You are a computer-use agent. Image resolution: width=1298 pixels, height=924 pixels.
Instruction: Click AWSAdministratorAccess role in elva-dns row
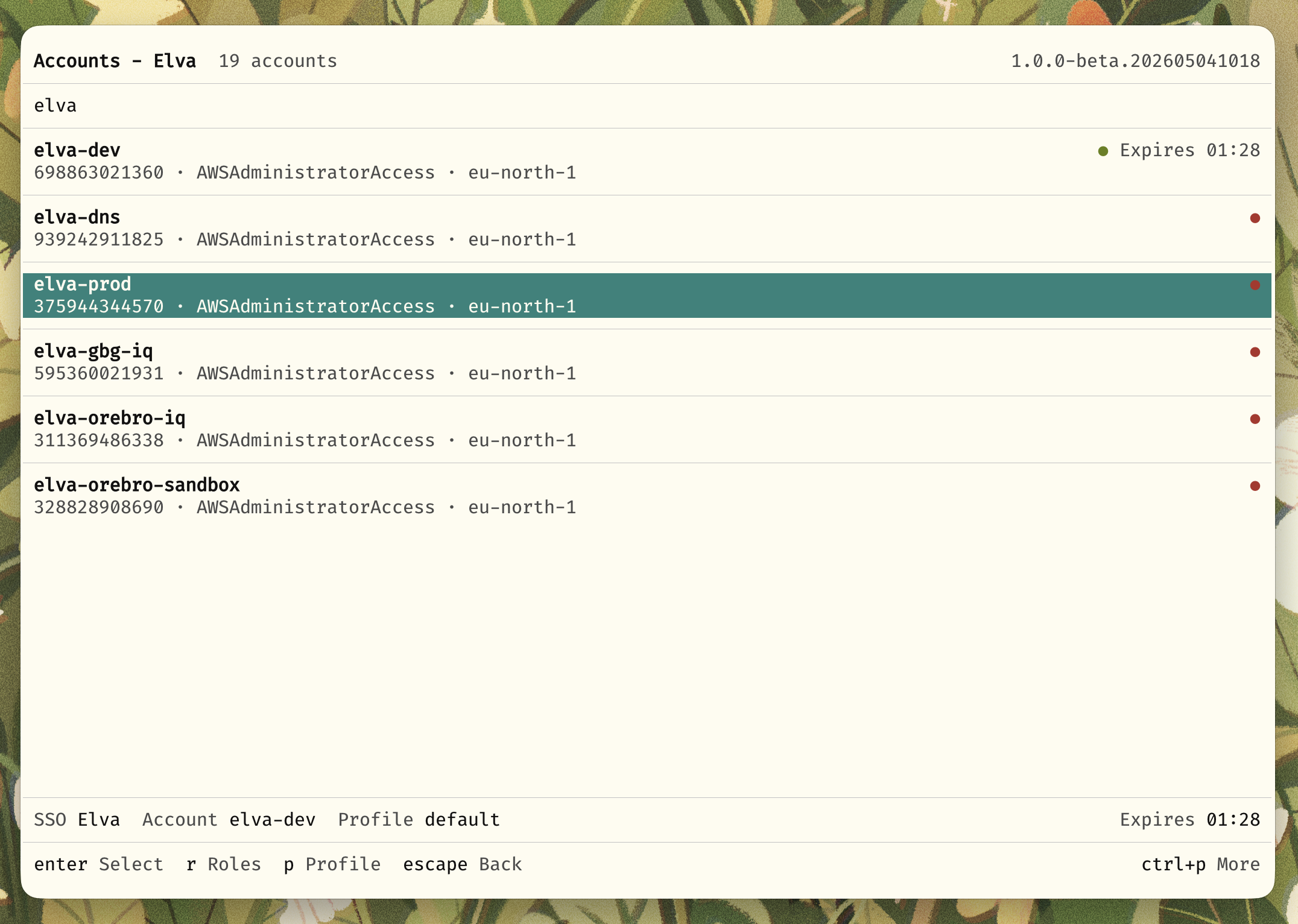(x=316, y=239)
